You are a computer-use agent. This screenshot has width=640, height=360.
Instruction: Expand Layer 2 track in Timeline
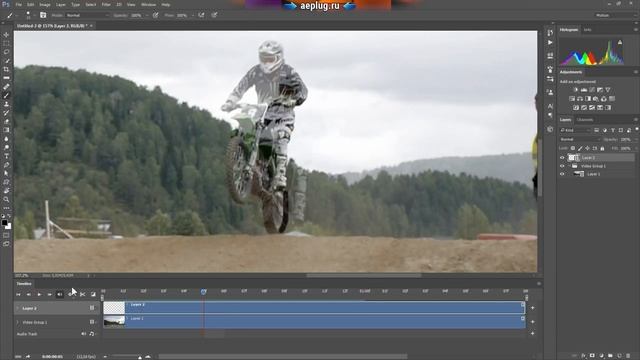pyautogui.click(x=18, y=308)
